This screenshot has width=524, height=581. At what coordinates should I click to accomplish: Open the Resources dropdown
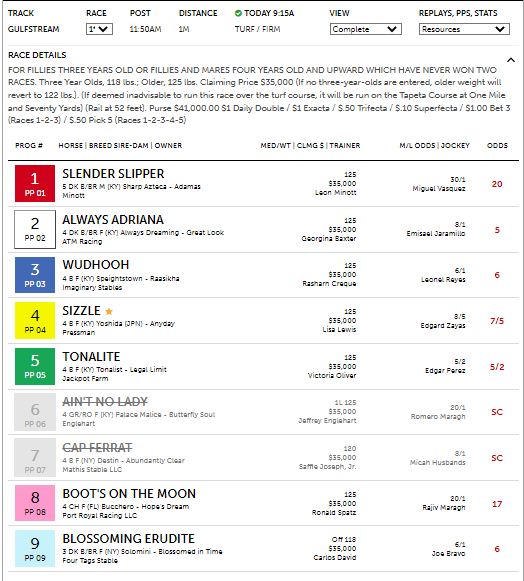[464, 29]
